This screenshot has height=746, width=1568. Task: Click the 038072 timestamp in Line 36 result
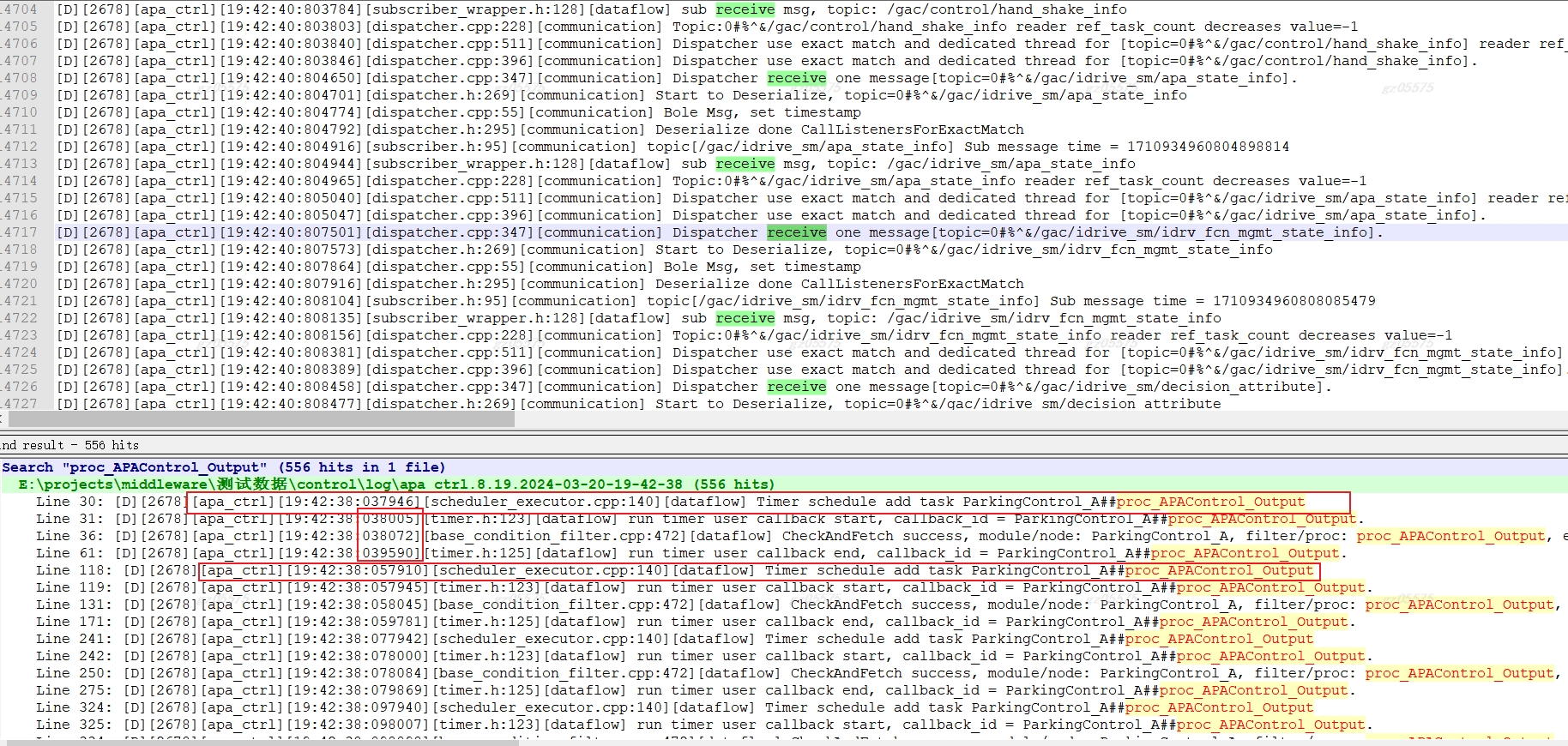(390, 536)
